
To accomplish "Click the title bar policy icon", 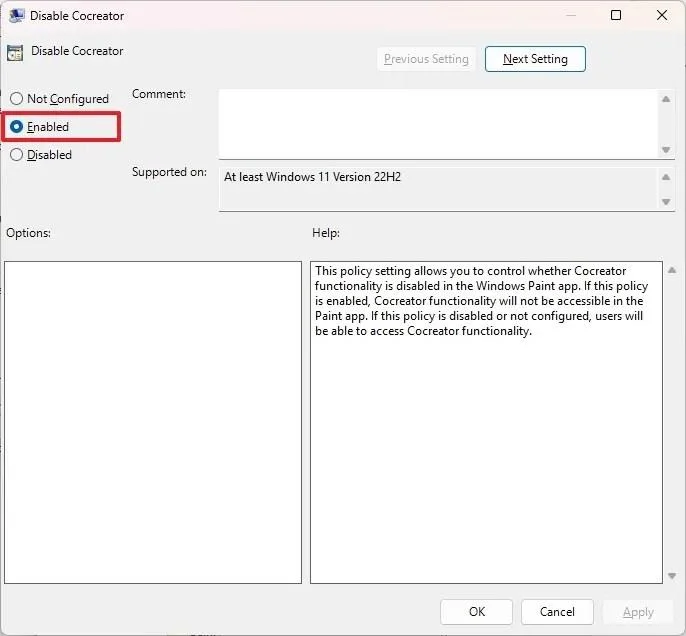I will pyautogui.click(x=17, y=16).
